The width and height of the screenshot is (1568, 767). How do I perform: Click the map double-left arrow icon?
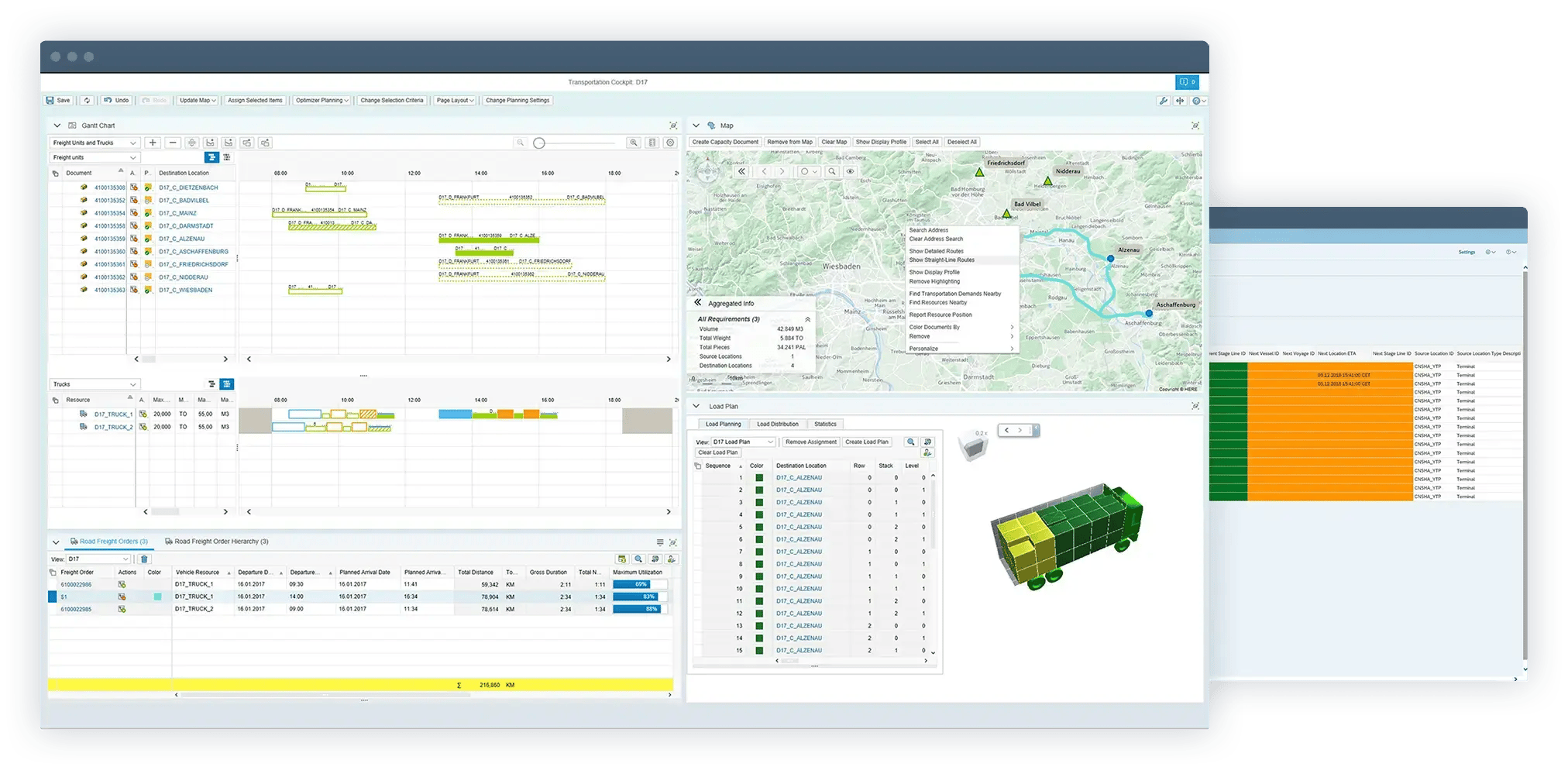click(741, 172)
